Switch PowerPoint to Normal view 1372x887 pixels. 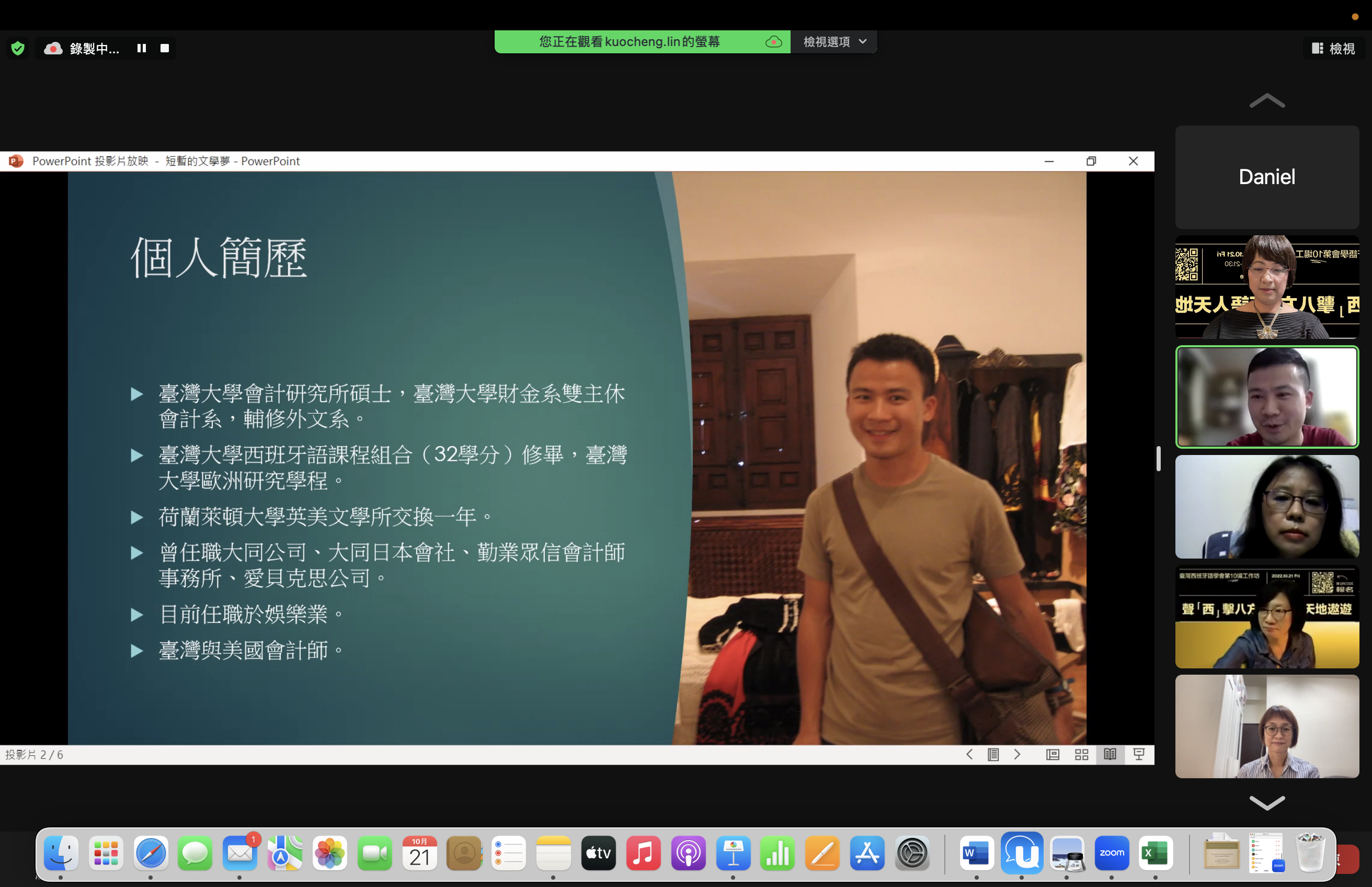coord(1053,755)
